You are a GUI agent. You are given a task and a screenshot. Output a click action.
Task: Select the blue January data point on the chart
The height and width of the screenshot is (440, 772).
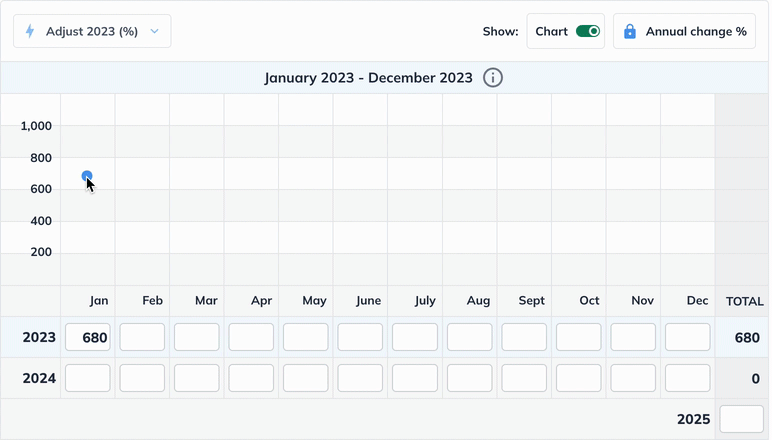(x=87, y=176)
